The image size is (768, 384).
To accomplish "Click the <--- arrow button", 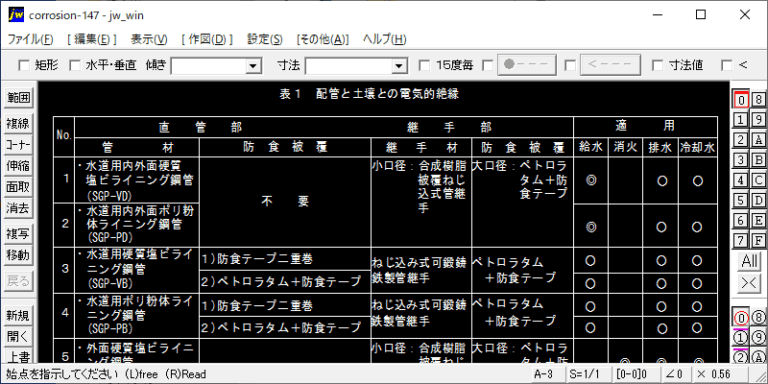I will [610, 65].
